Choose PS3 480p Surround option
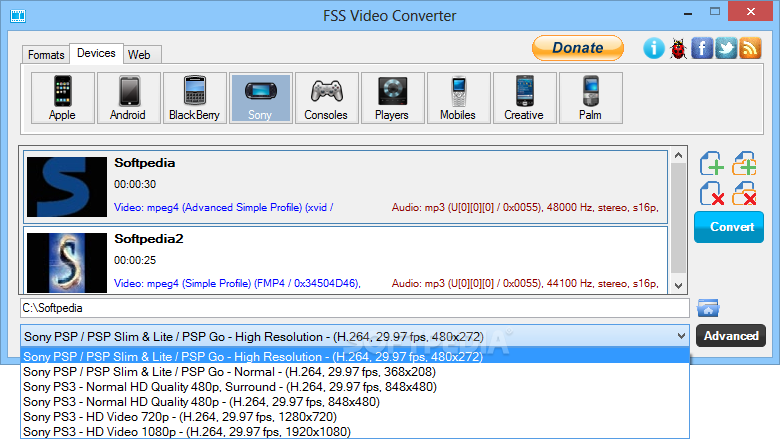 (355, 387)
